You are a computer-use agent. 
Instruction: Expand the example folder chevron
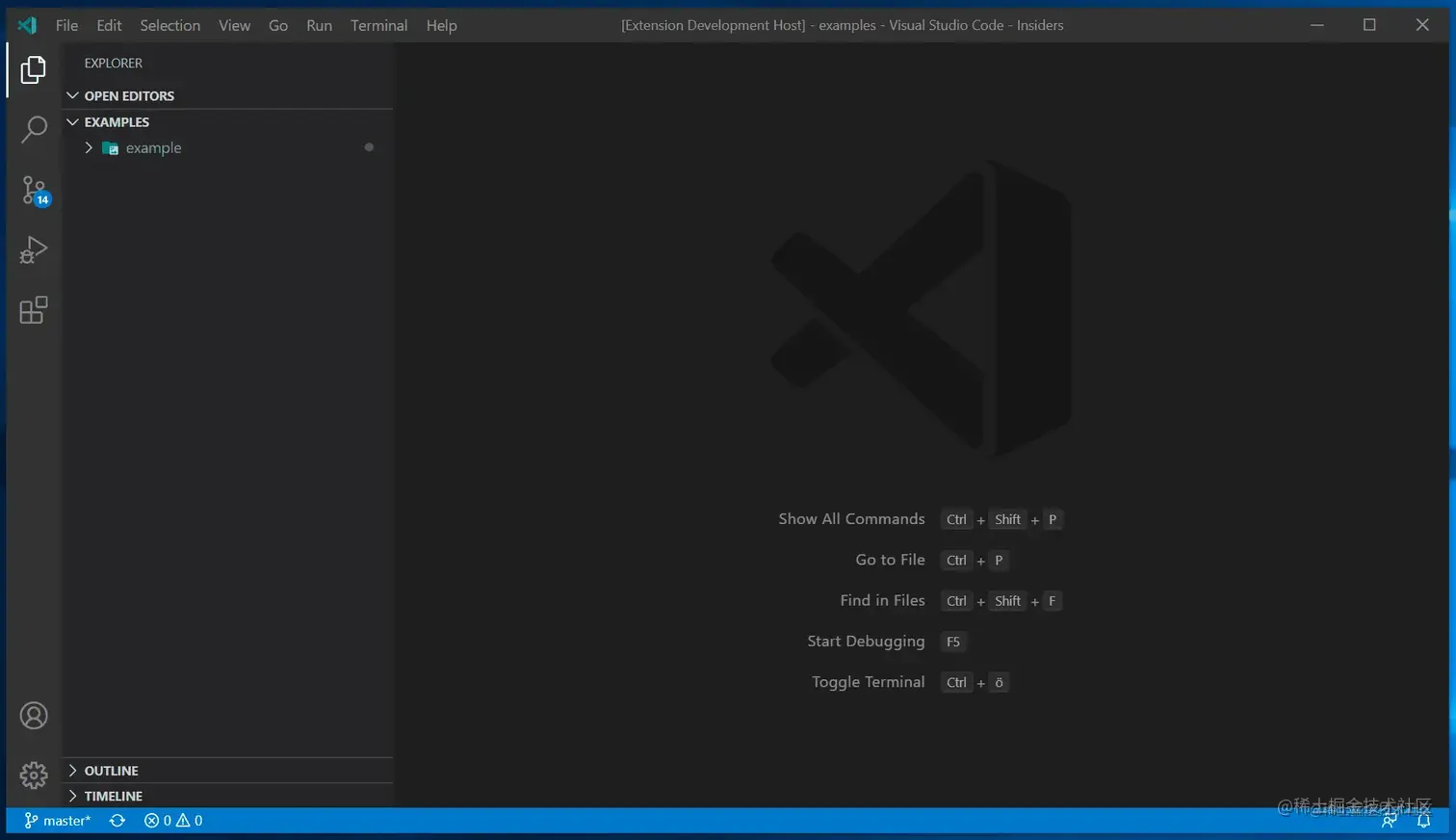pyautogui.click(x=89, y=147)
